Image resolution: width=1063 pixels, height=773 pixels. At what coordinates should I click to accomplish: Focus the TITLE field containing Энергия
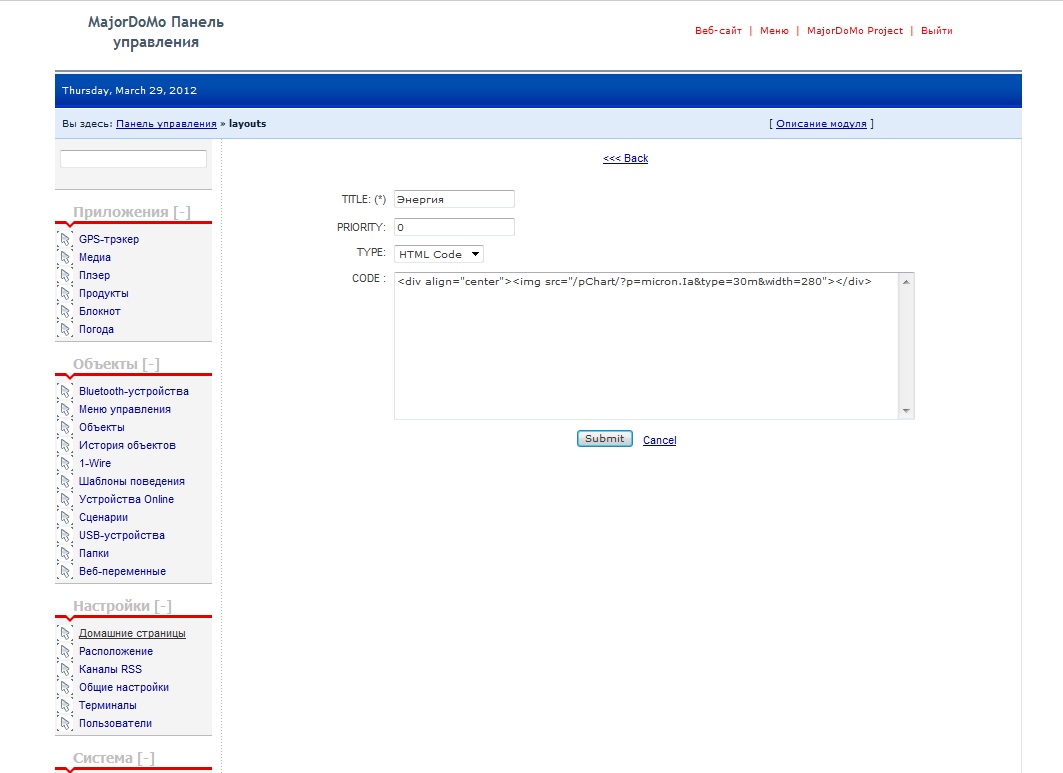(454, 199)
